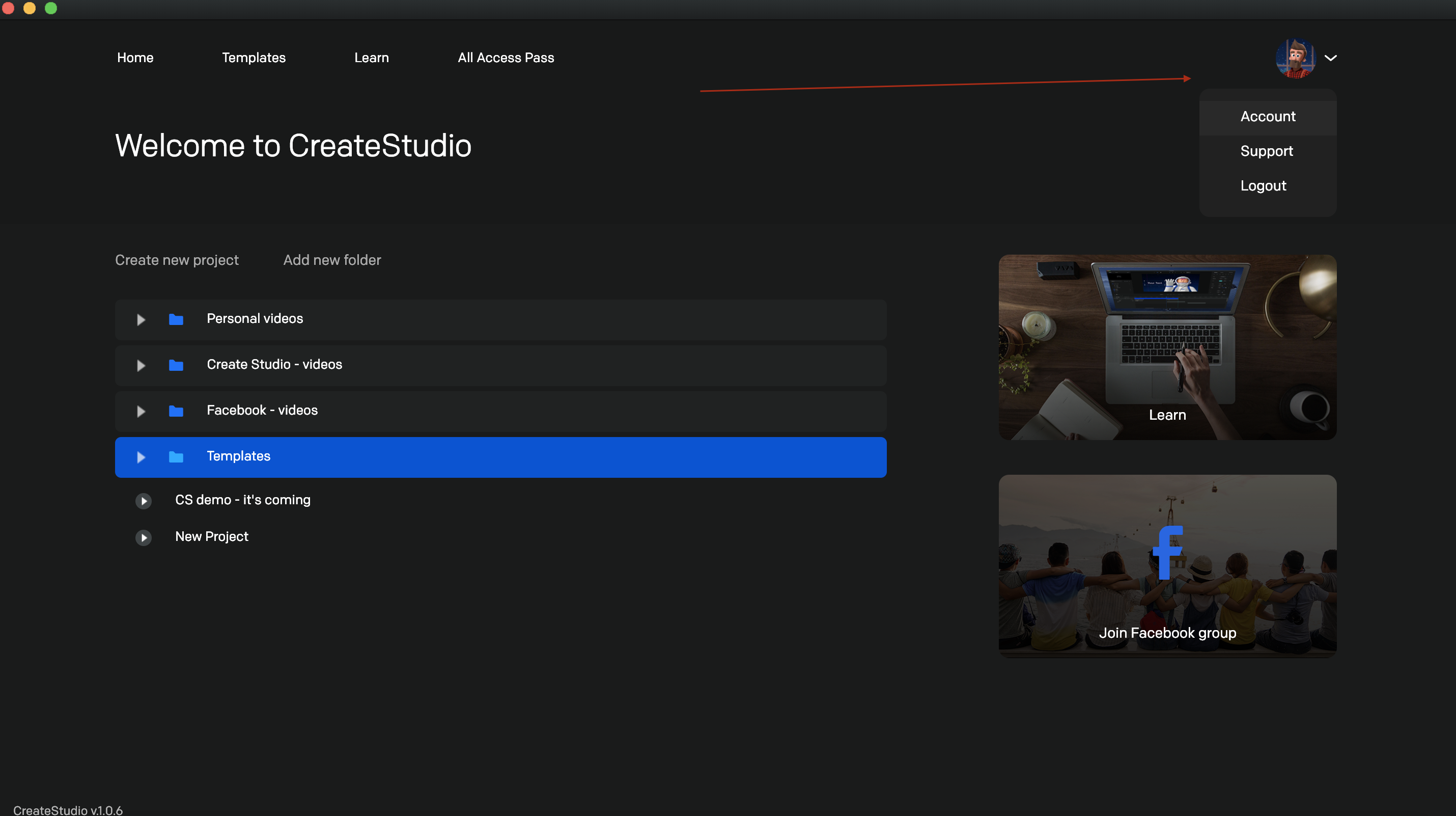This screenshot has height=816, width=1456.
Task: Close window with red button
Action: pos(7,8)
